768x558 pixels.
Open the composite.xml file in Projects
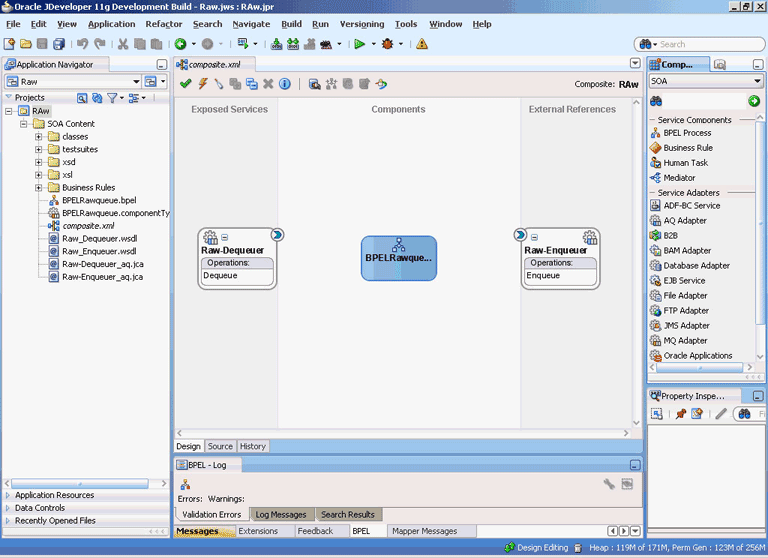pyautogui.click(x=87, y=226)
